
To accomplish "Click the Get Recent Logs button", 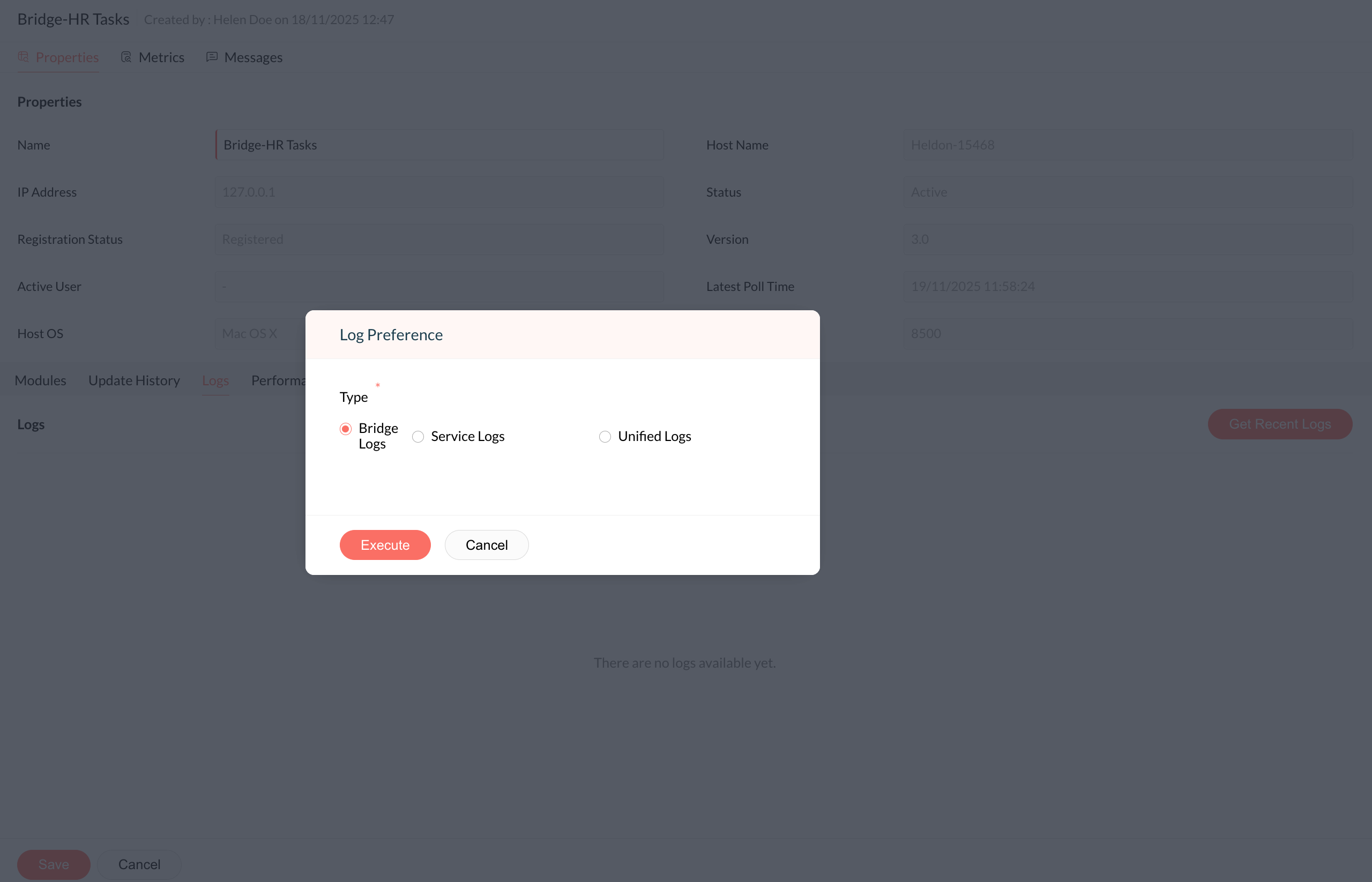I will click(1280, 424).
